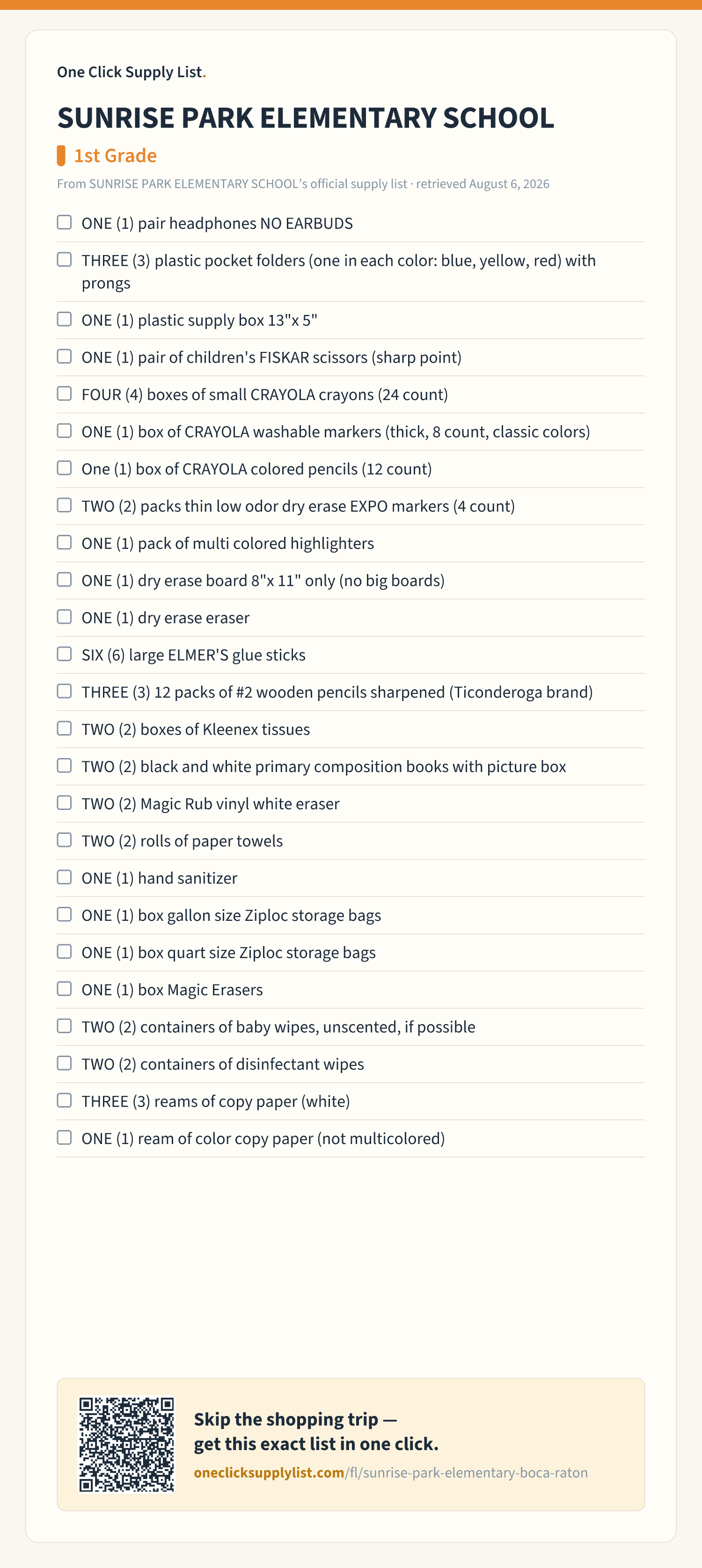The image size is (702, 1568).
Task: Open the oneclicksupplylist.com sunrise-park link
Action: 390,1473
